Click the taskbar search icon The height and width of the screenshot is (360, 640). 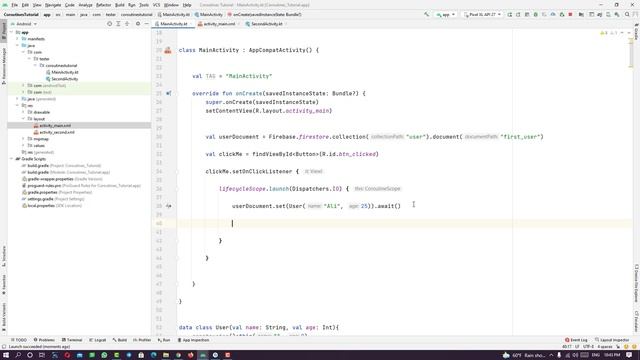click(18, 355)
